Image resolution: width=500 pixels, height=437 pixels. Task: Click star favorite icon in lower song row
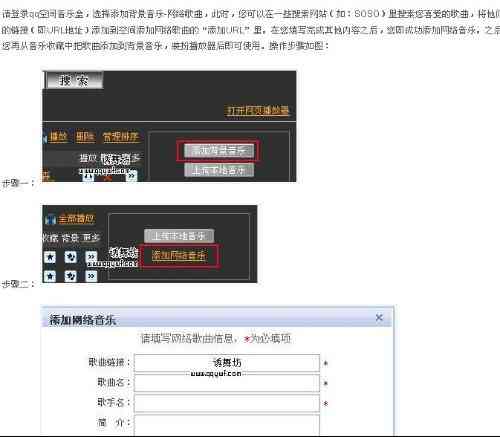pyautogui.click(x=50, y=276)
